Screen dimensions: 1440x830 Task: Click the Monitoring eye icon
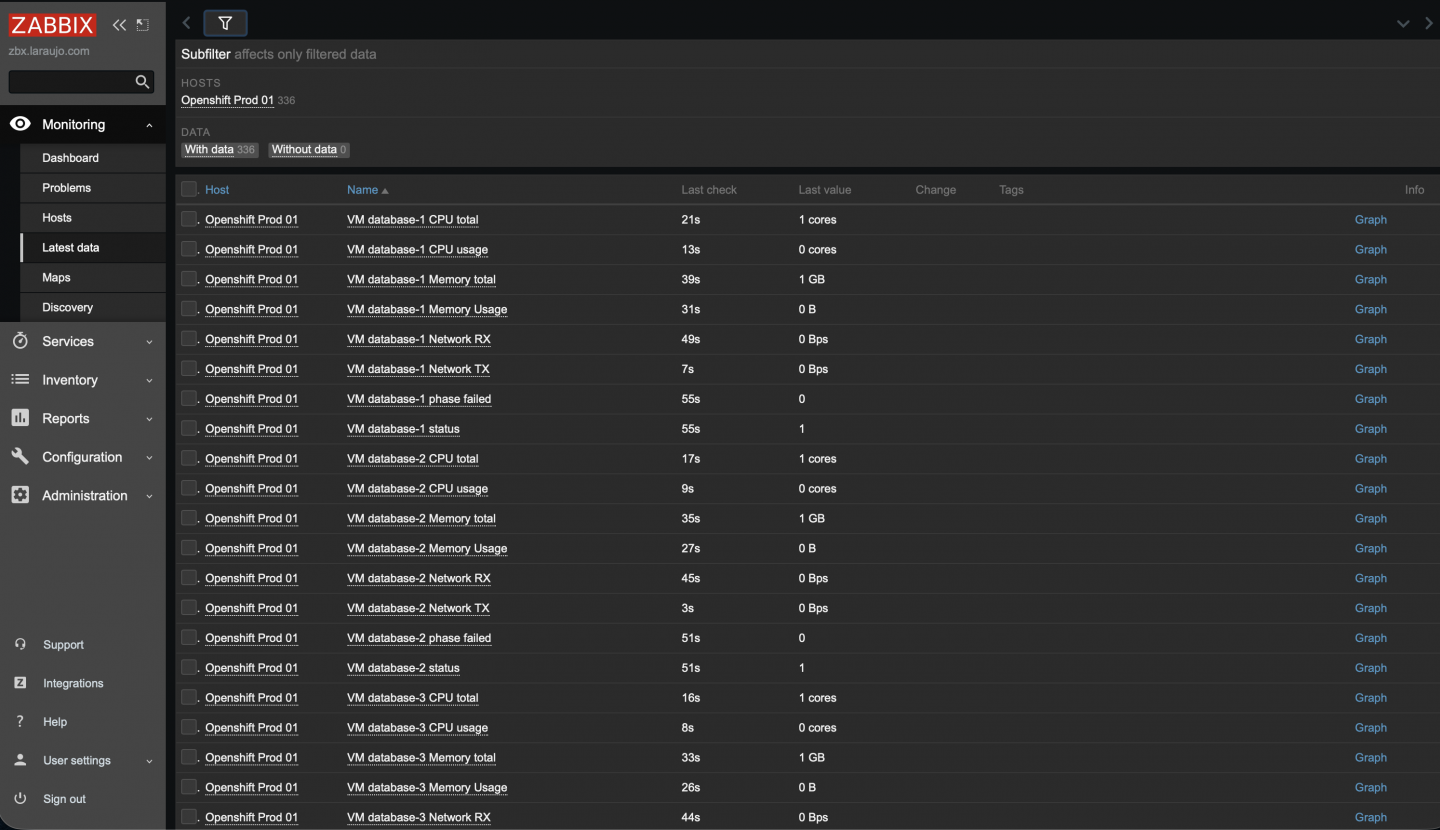(20, 124)
